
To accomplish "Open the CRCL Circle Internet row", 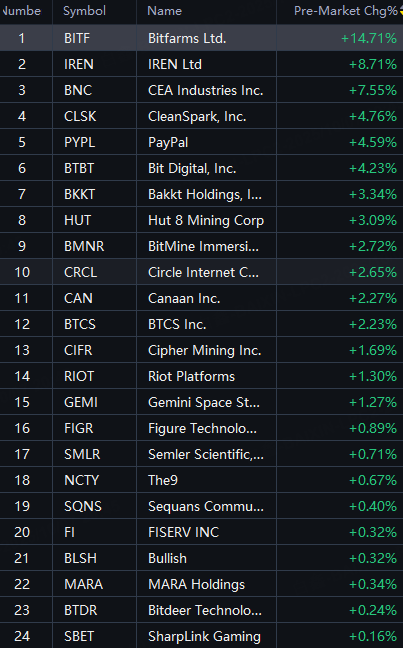I will pyautogui.click(x=201, y=272).
